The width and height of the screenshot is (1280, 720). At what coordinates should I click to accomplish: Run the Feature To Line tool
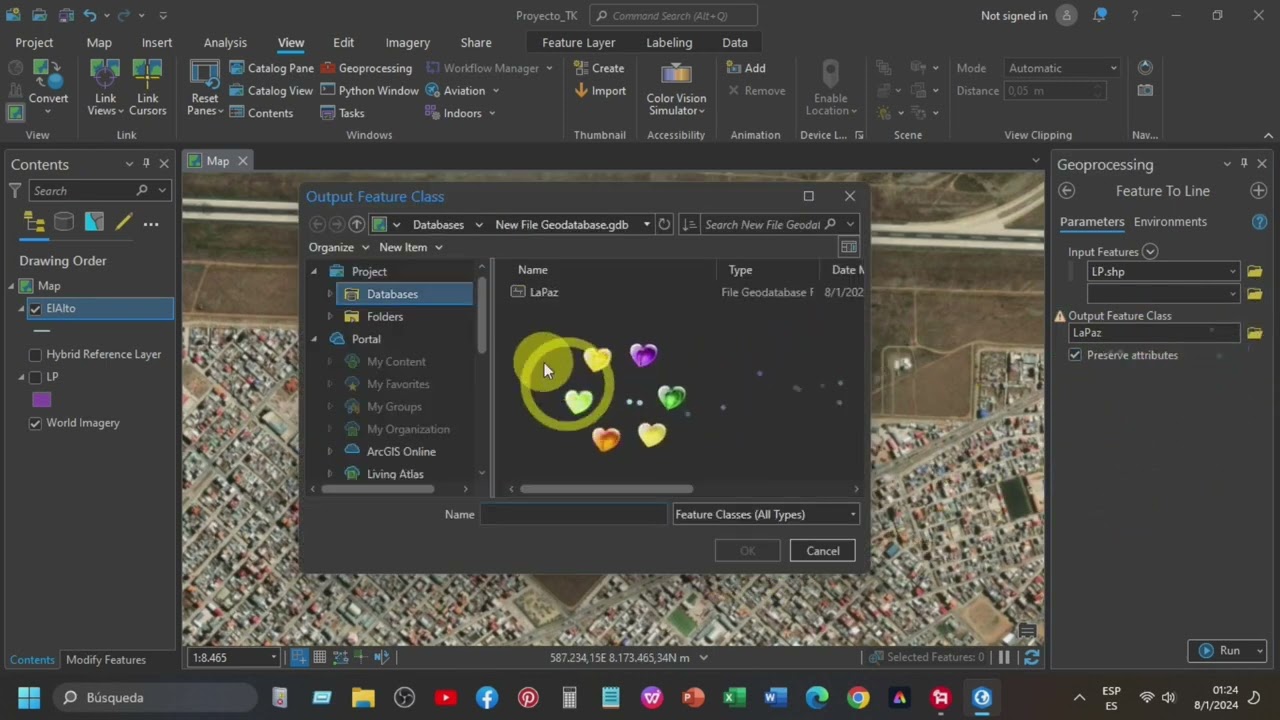1219,651
